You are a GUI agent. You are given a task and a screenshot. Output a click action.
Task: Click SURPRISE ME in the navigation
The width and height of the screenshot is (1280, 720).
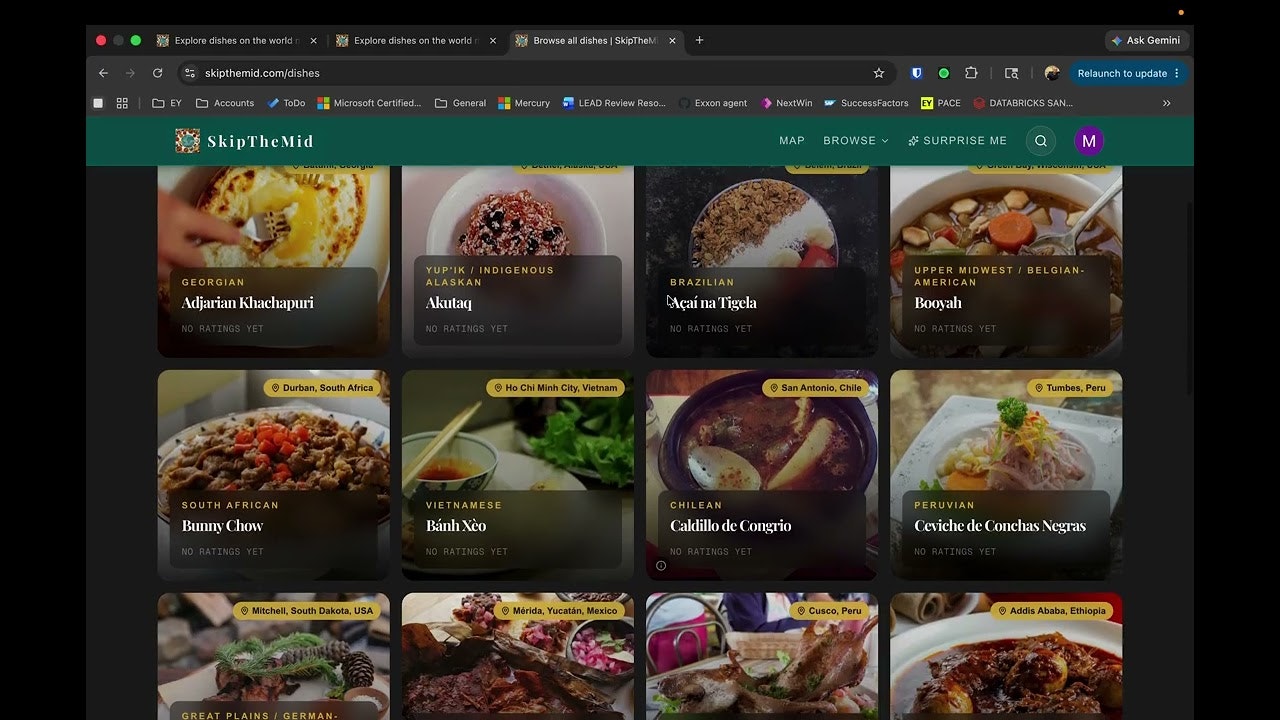(957, 141)
